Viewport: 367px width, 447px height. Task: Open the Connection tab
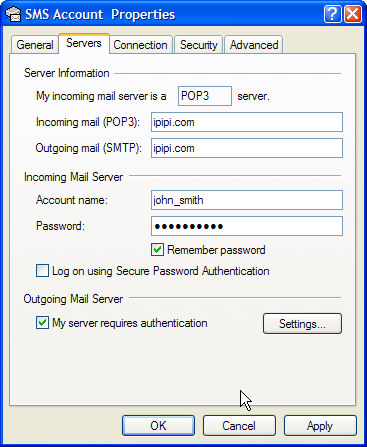(140, 45)
